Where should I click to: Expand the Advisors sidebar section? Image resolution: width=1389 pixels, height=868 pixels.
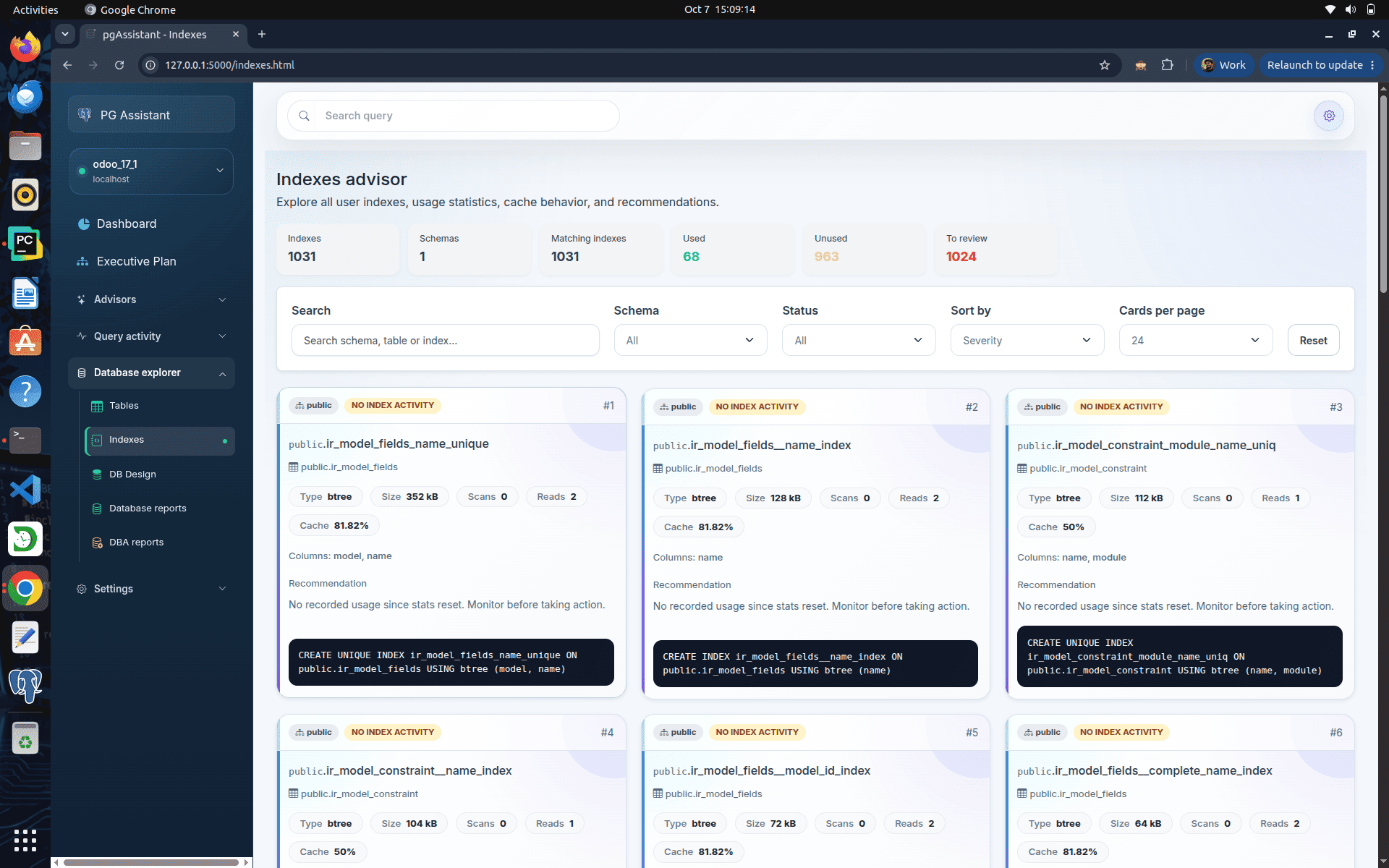coord(151,299)
